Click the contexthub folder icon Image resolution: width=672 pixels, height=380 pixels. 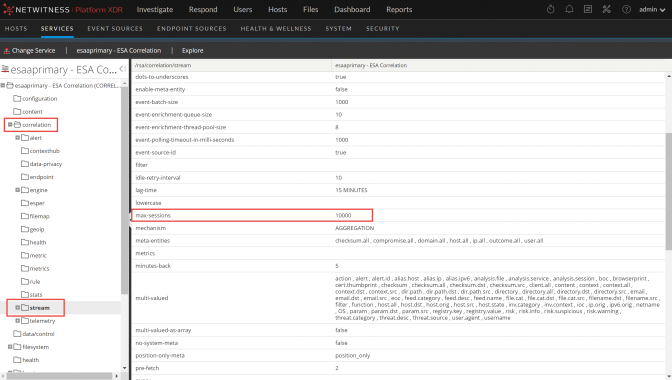tap(25, 151)
